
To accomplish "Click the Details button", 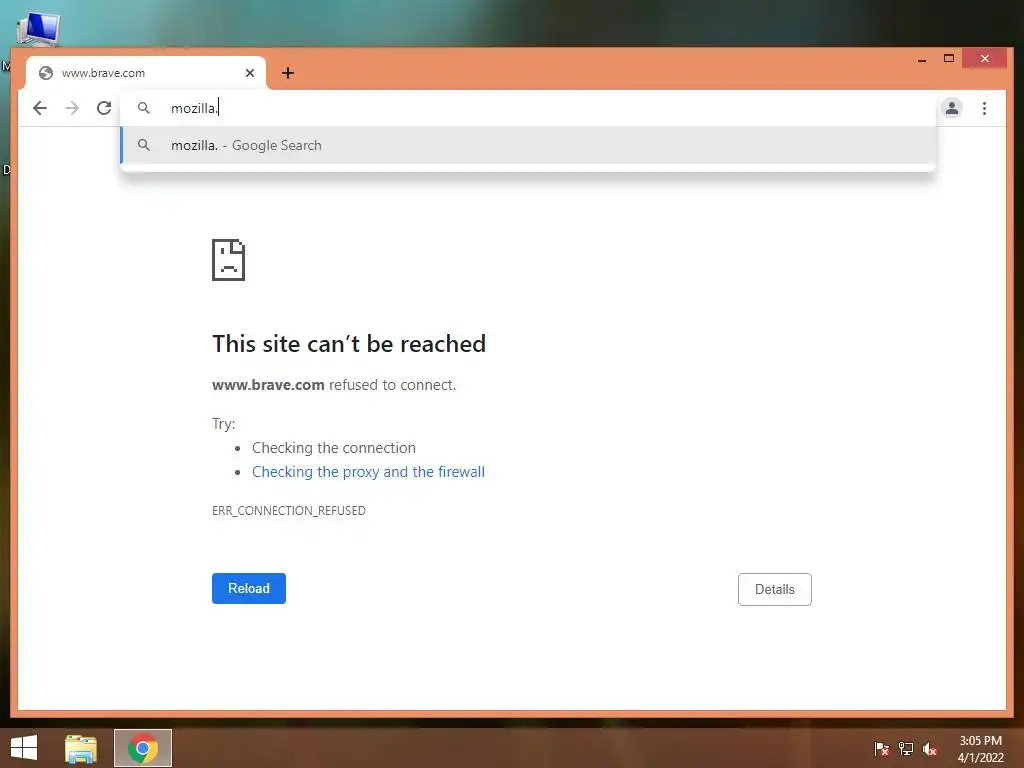I will (775, 589).
